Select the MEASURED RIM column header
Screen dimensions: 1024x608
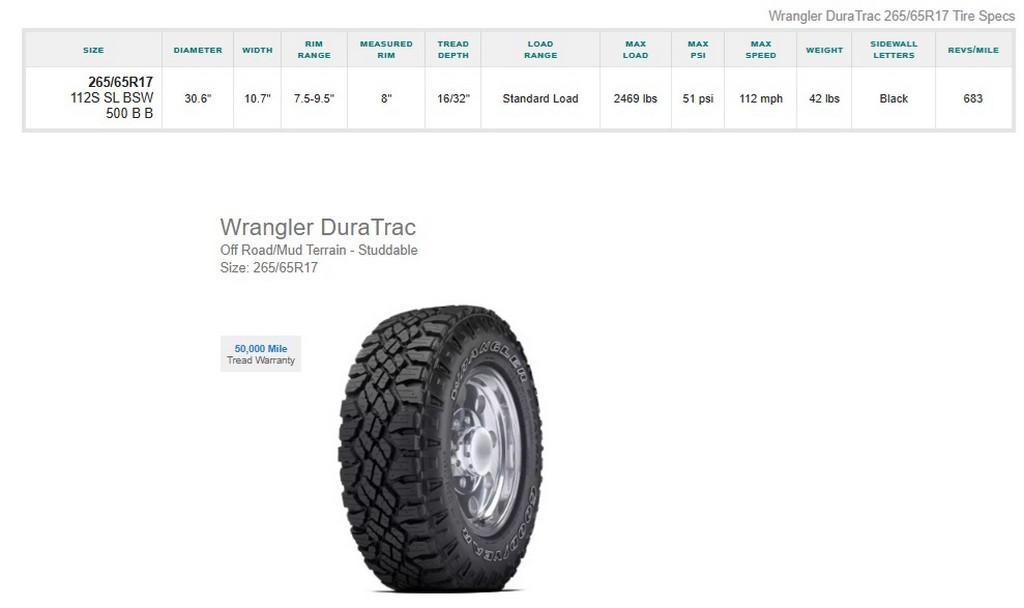[x=386, y=50]
